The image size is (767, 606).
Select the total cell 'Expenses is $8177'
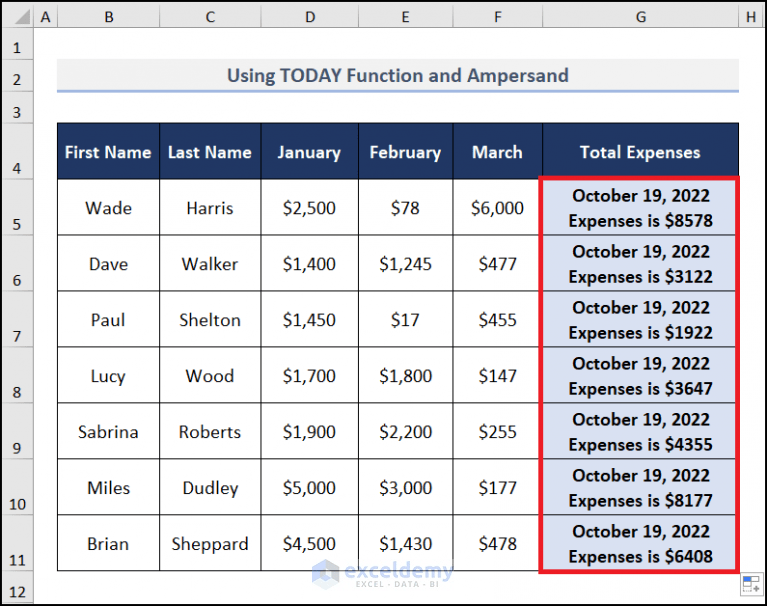click(640, 487)
